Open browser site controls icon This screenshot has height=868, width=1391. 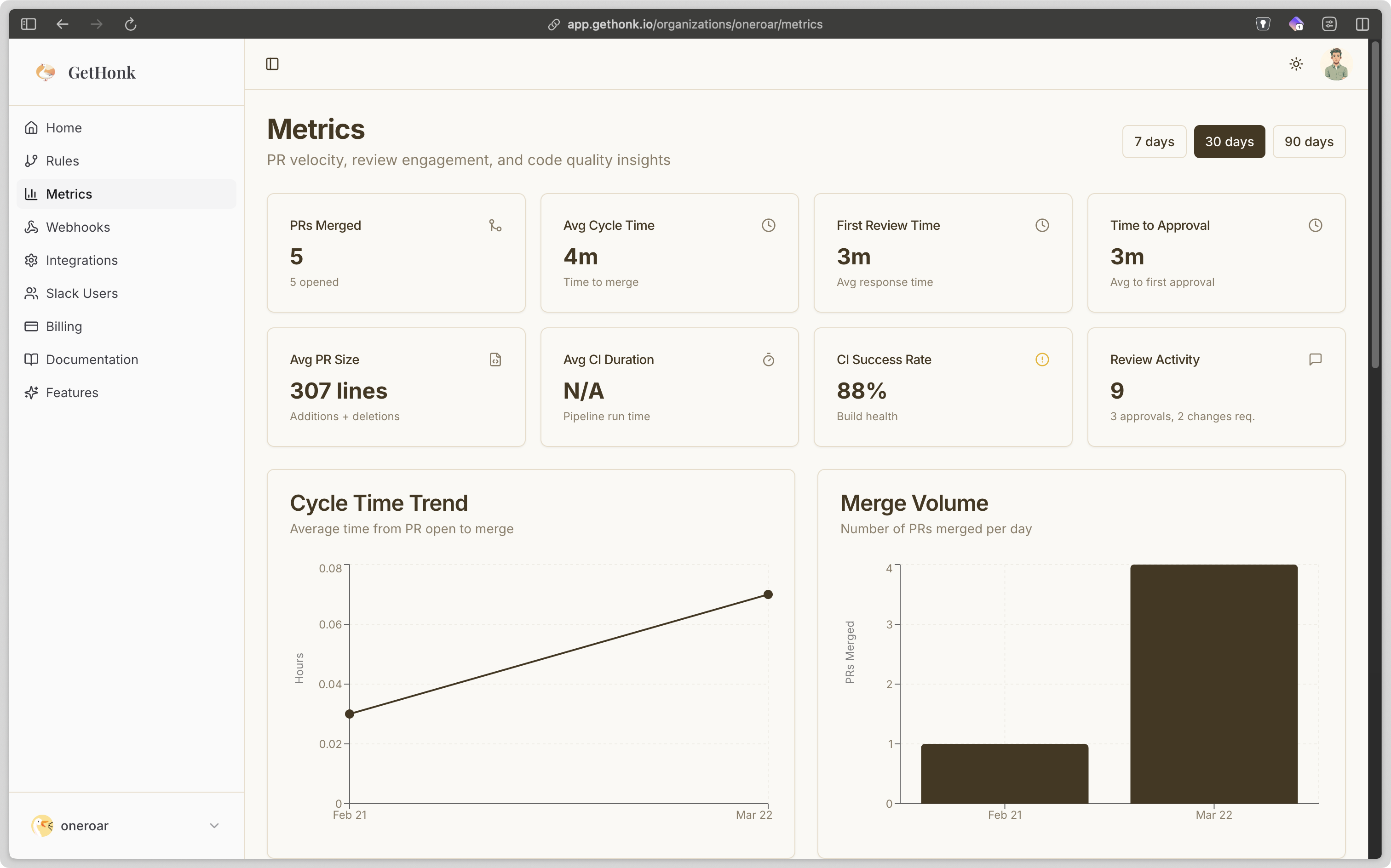coord(1329,24)
